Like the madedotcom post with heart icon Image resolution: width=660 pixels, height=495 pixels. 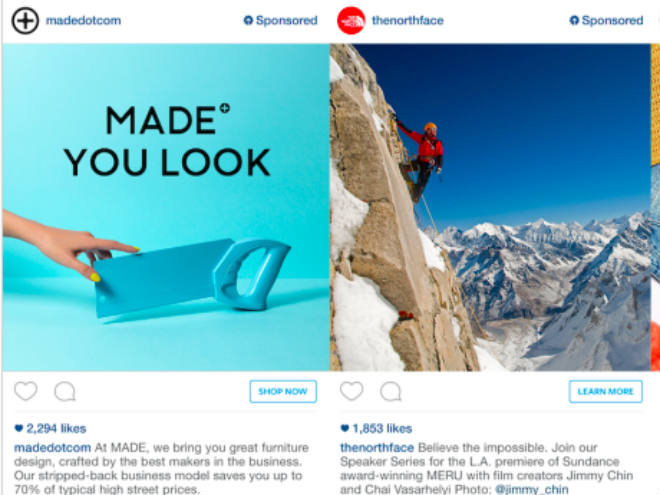(26, 391)
